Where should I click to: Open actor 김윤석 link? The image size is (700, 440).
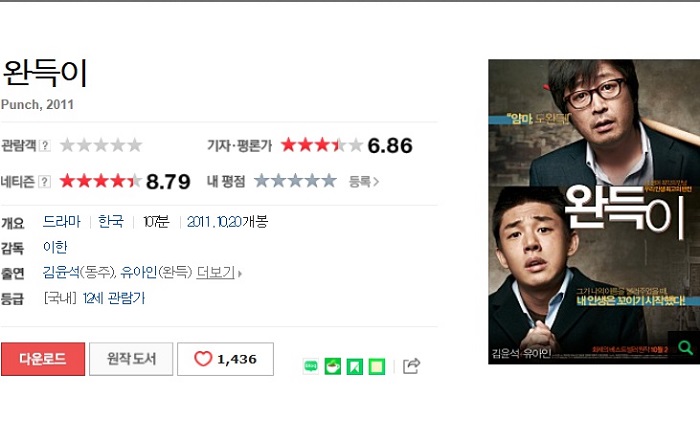click(x=61, y=272)
